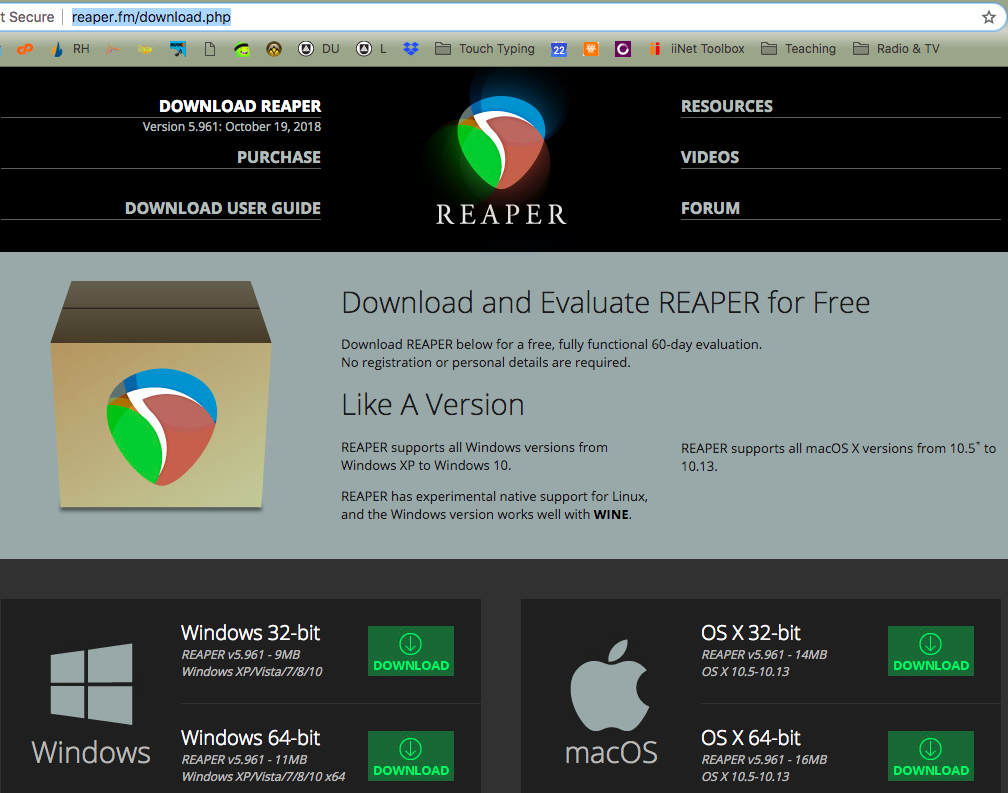Click the Windows logo icon
Image resolution: width=1008 pixels, height=793 pixels.
91,684
